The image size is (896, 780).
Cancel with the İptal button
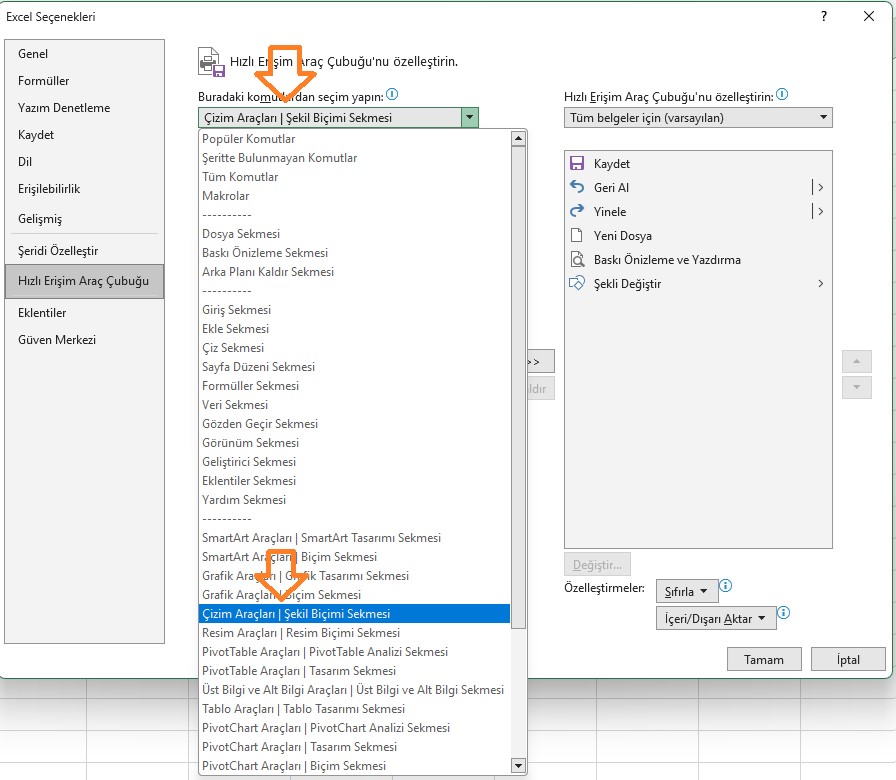click(x=848, y=659)
